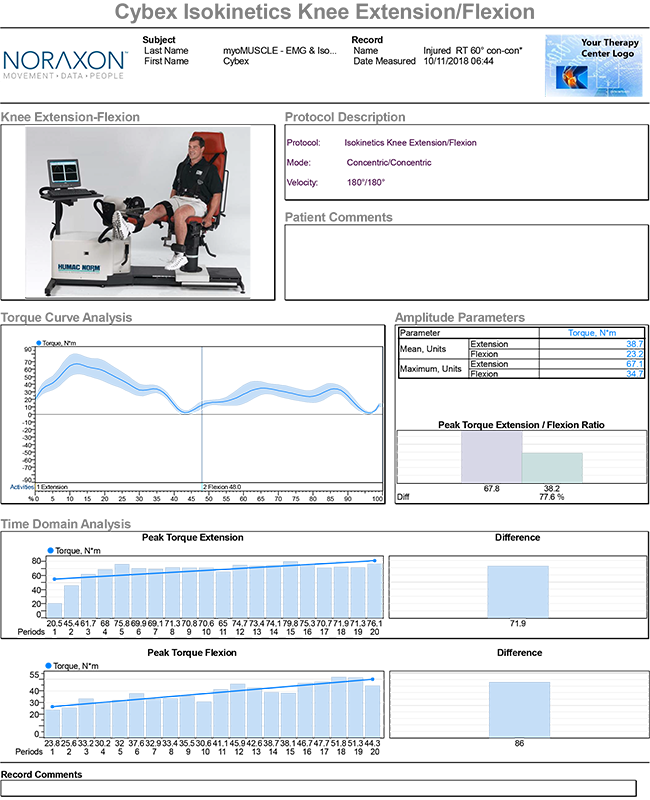Click the subject name 'myoMUSCLE - EMG & Iso...'
This screenshot has width=650, height=800.
[280, 51]
